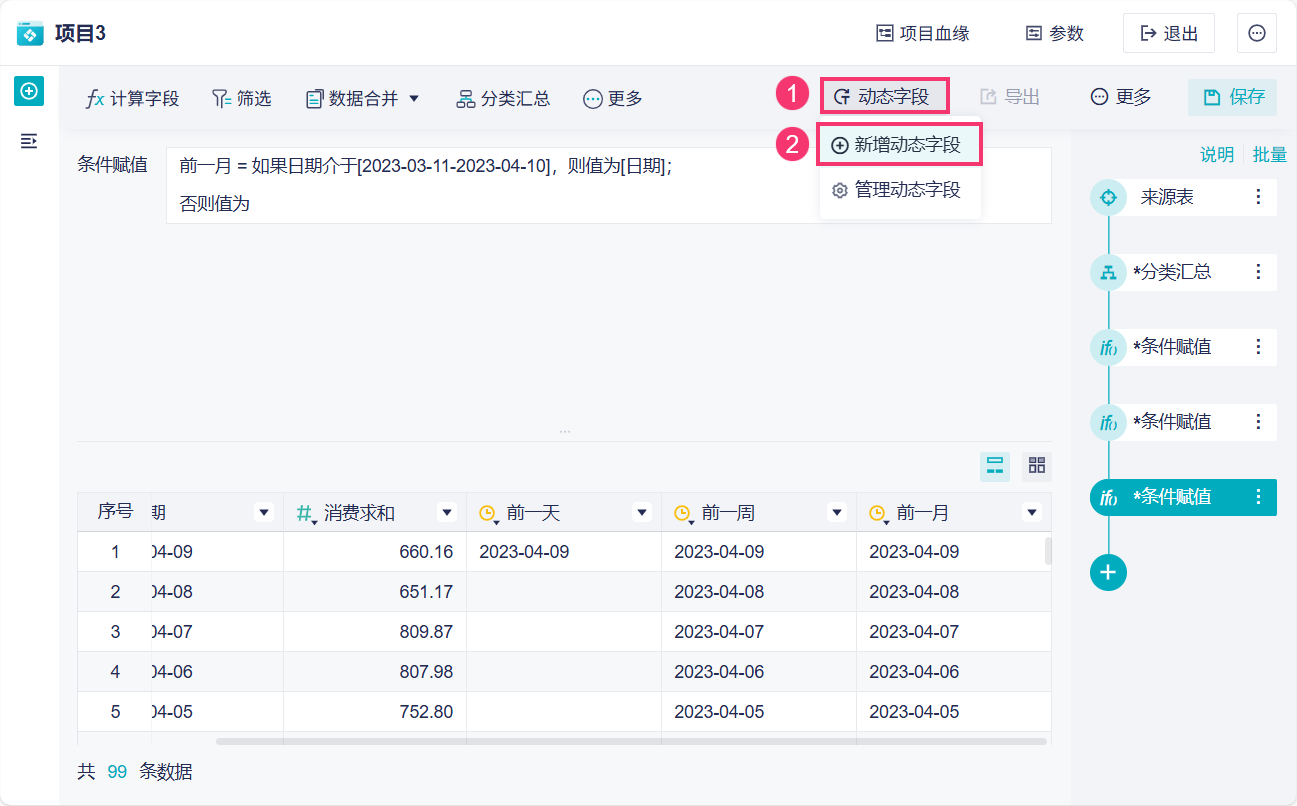Select 新增动态字段 menu item
Image resolution: width=1297 pixels, height=806 pixels.
tap(898, 145)
